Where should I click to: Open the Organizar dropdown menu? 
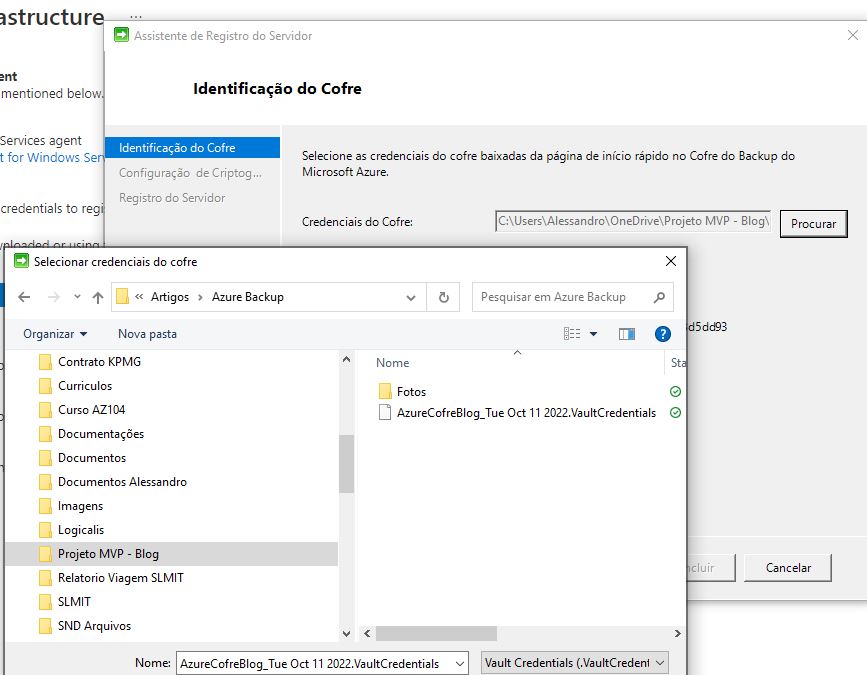(55, 334)
